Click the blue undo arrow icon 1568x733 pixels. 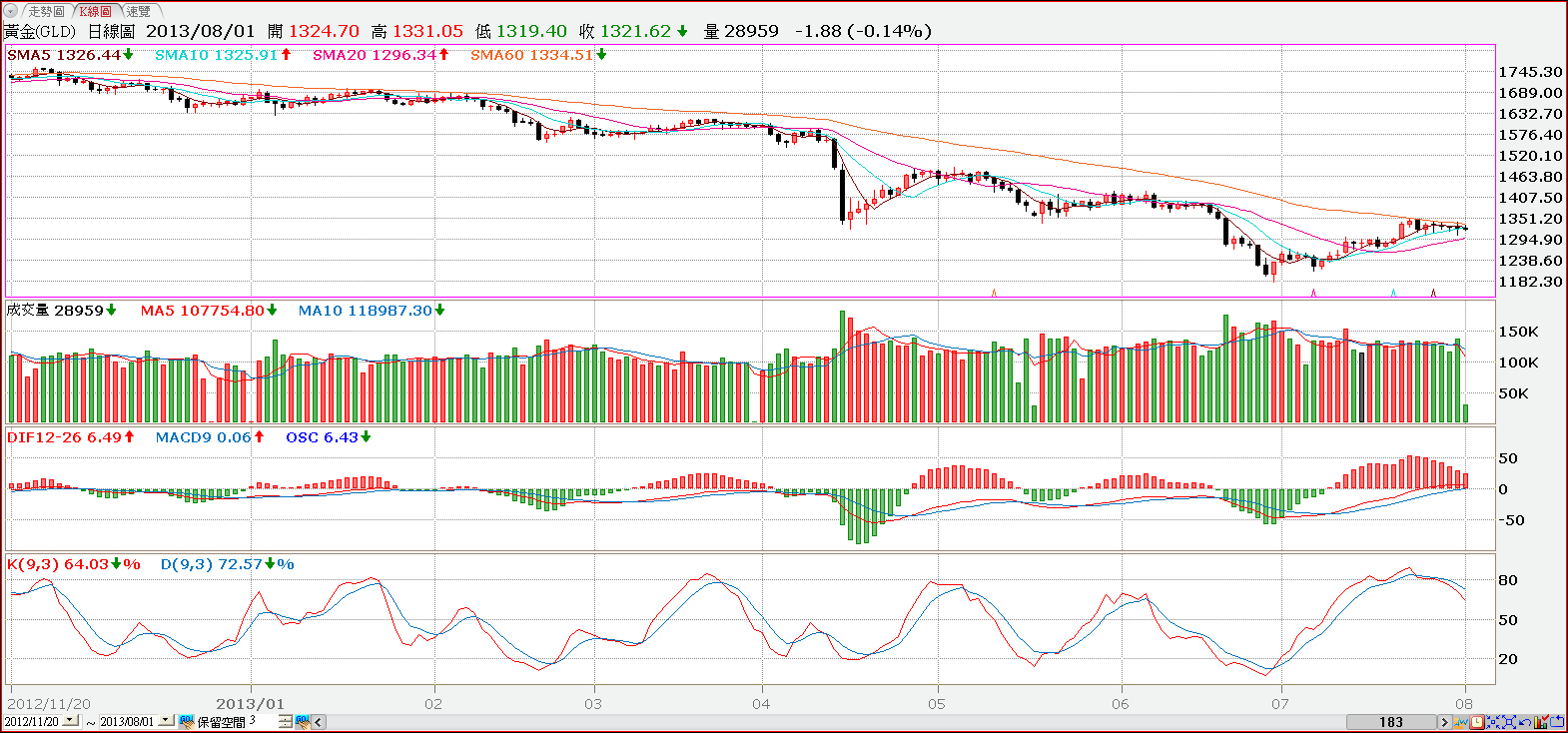[1525, 722]
